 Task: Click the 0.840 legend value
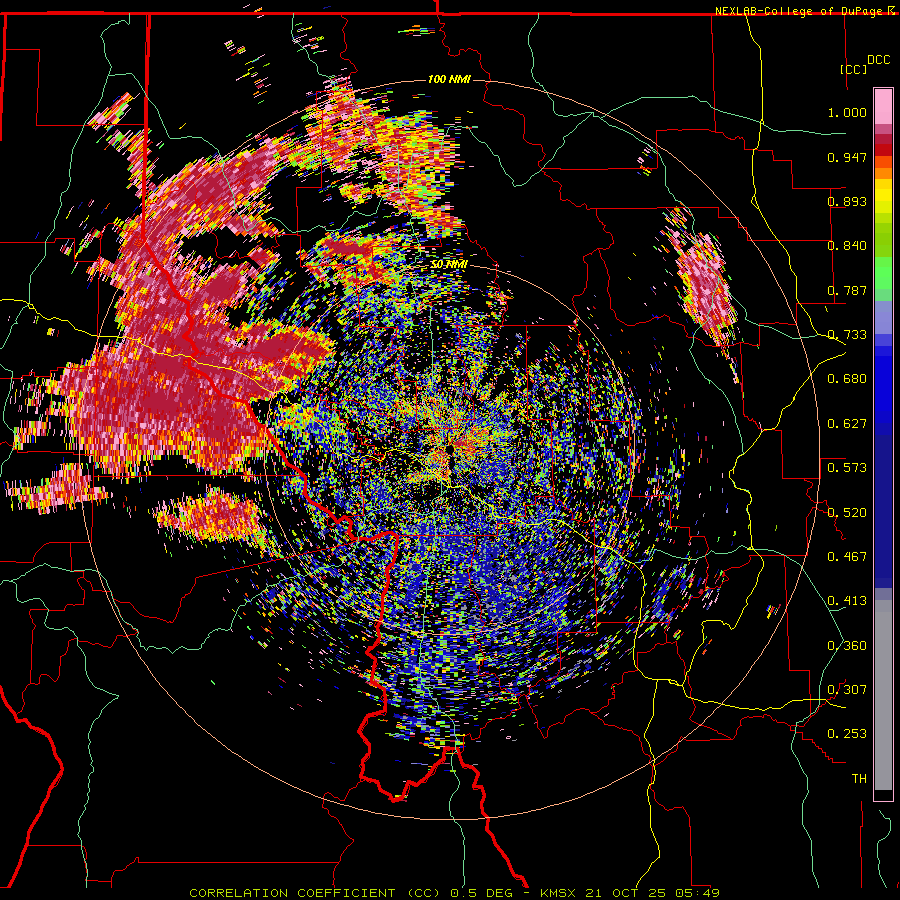point(847,246)
